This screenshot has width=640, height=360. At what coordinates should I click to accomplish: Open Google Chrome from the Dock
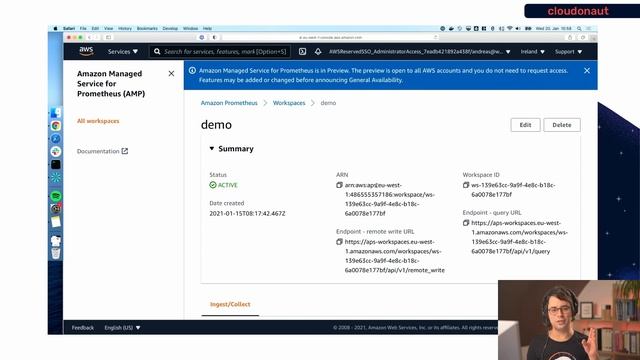click(x=56, y=126)
